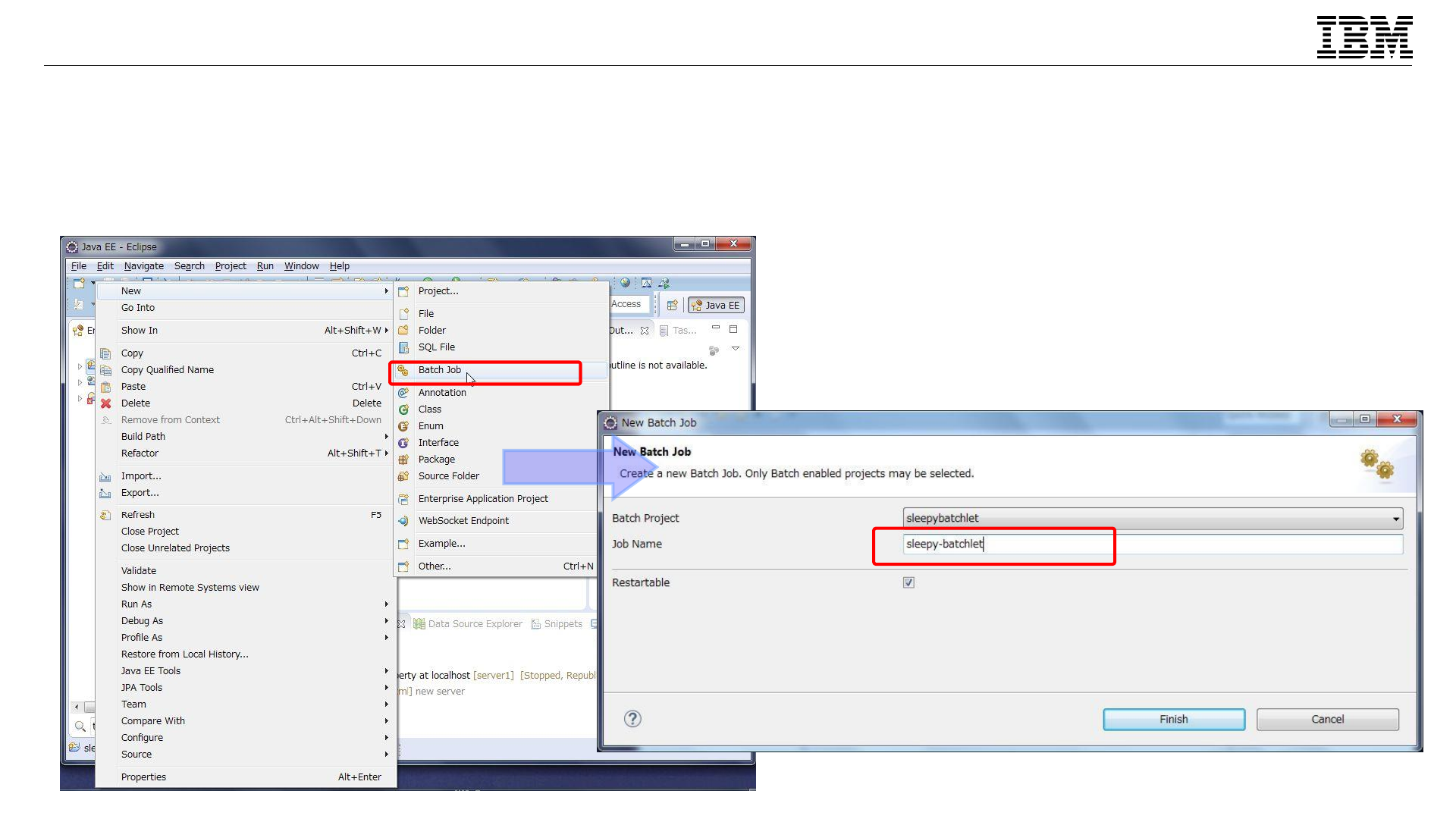The height and width of the screenshot is (819, 1456).
Task: Open the Batch Project dropdown
Action: pyautogui.click(x=1395, y=519)
